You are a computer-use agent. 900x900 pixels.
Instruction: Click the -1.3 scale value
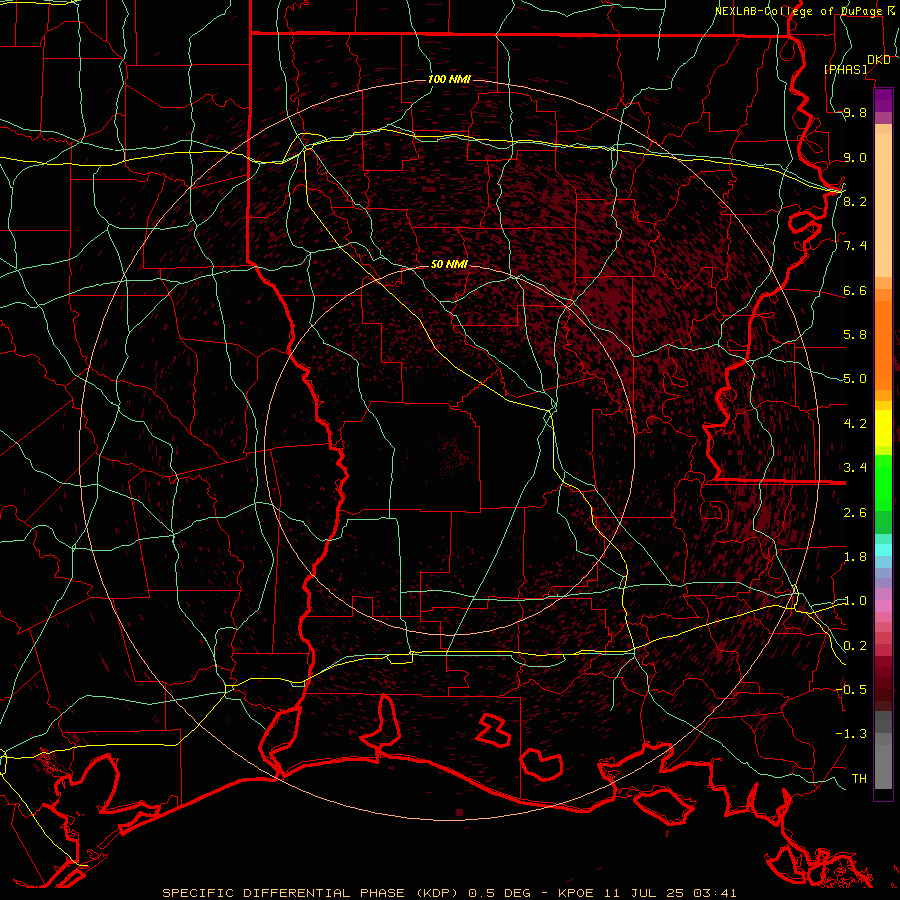(x=851, y=734)
